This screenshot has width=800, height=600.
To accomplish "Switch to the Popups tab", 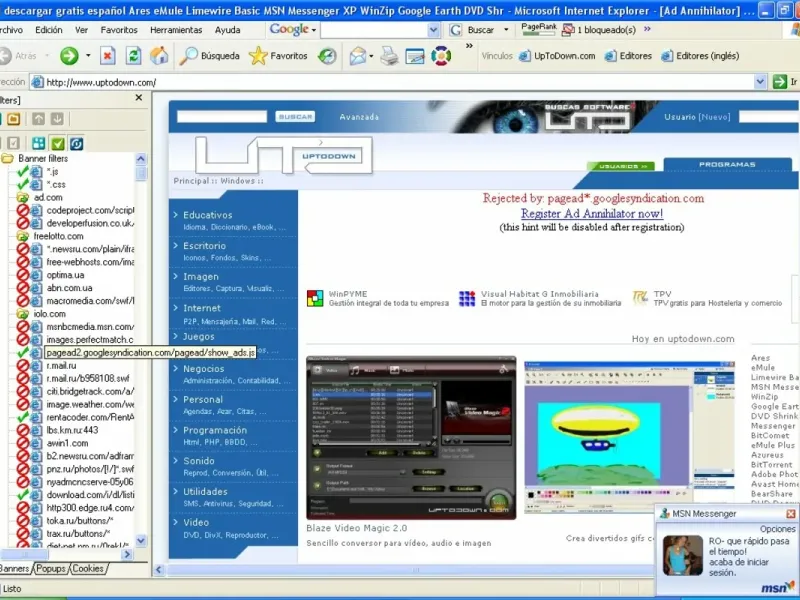I will coord(51,568).
